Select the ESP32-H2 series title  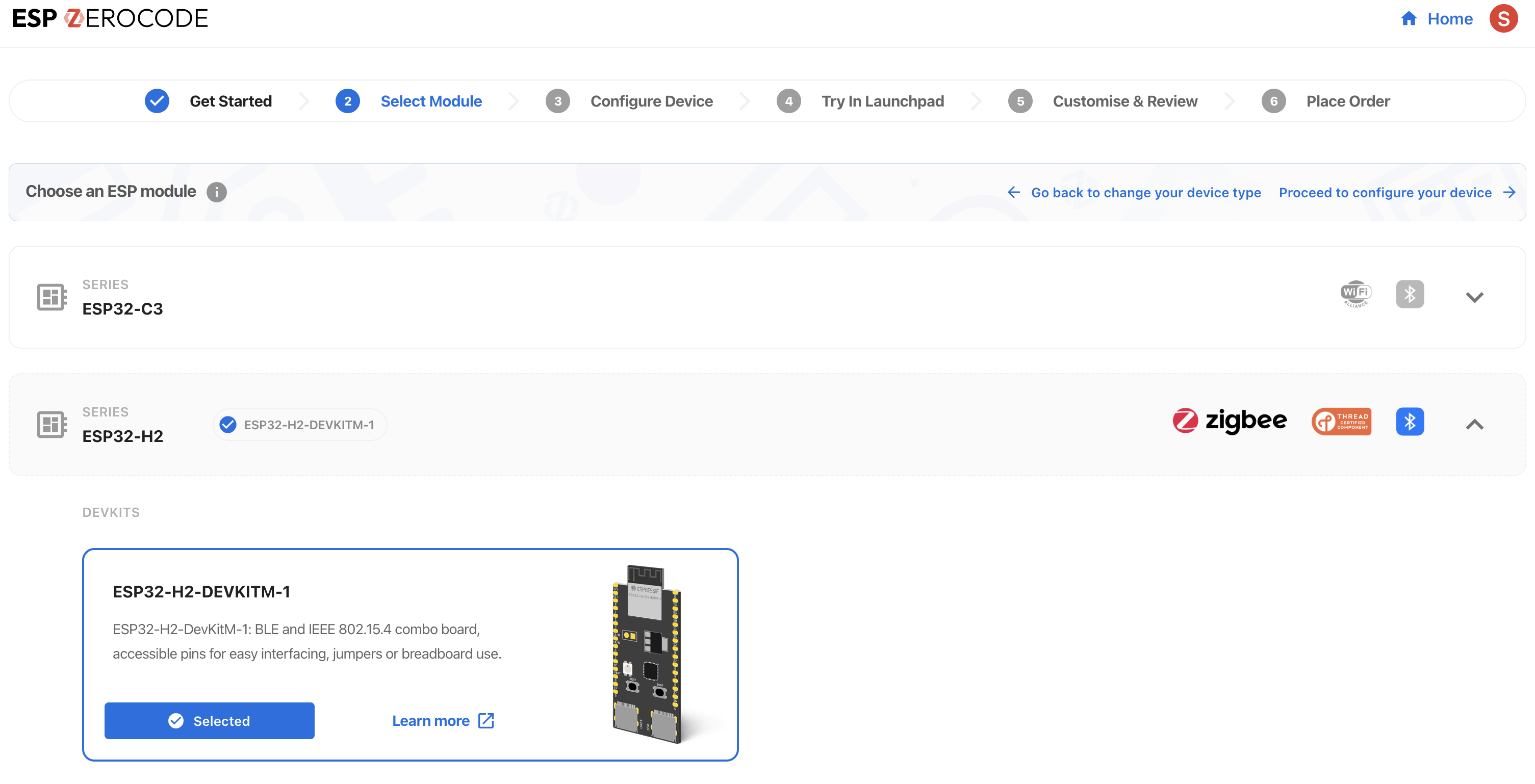pyautogui.click(x=122, y=436)
